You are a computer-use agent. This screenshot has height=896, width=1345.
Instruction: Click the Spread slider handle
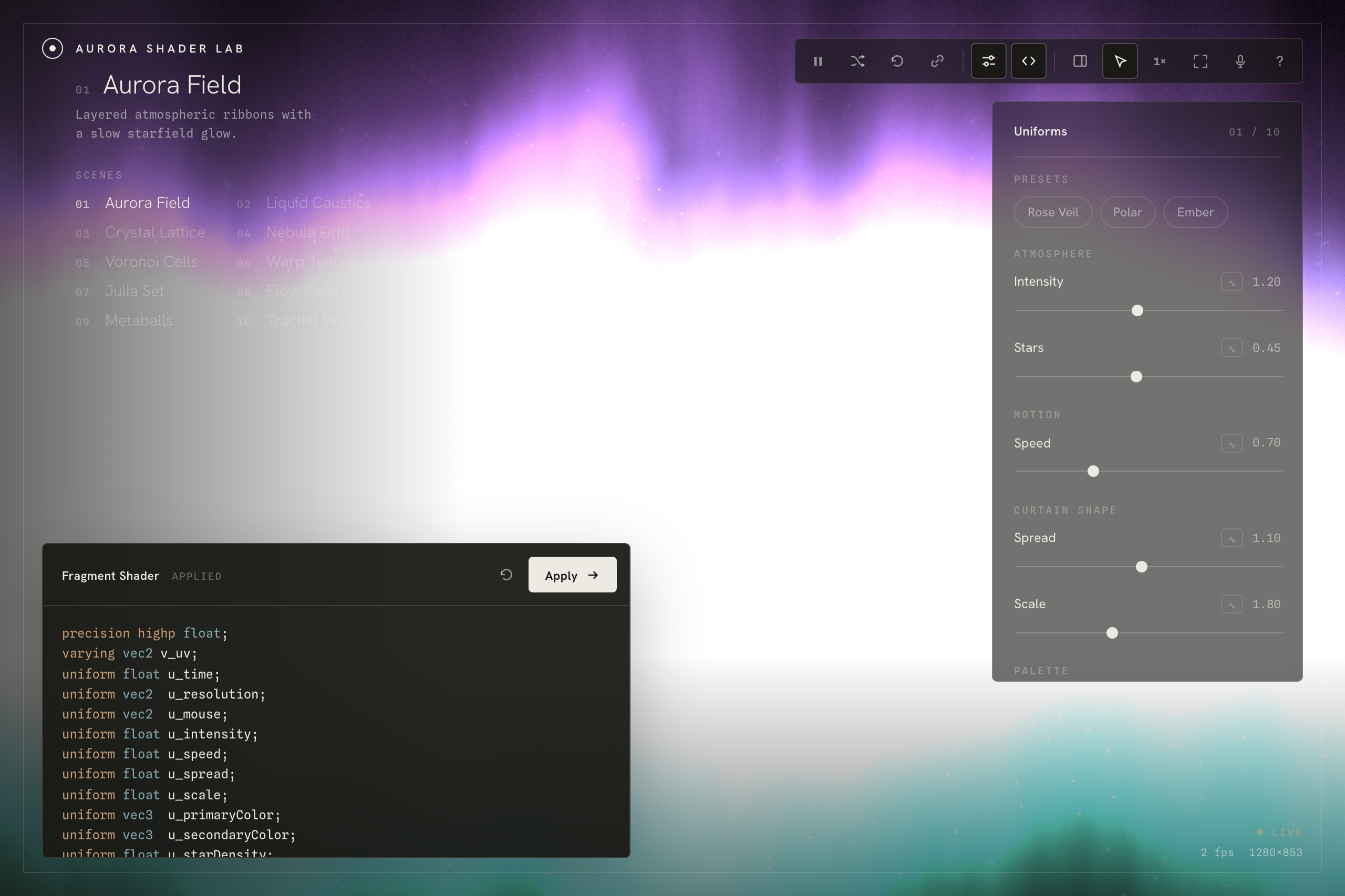coord(1141,567)
